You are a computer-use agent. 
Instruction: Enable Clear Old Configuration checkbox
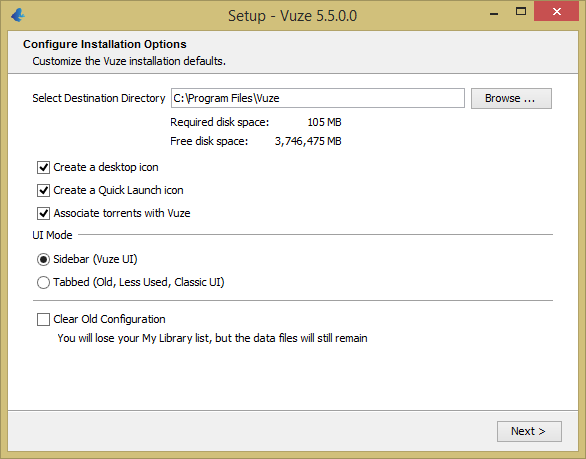click(x=43, y=320)
